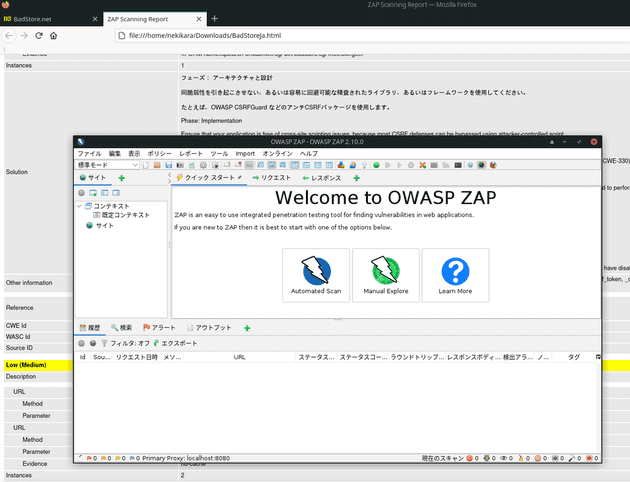Click the colored blocks Manage Add-ons icon
This screenshot has height=482, width=630.
point(341,165)
